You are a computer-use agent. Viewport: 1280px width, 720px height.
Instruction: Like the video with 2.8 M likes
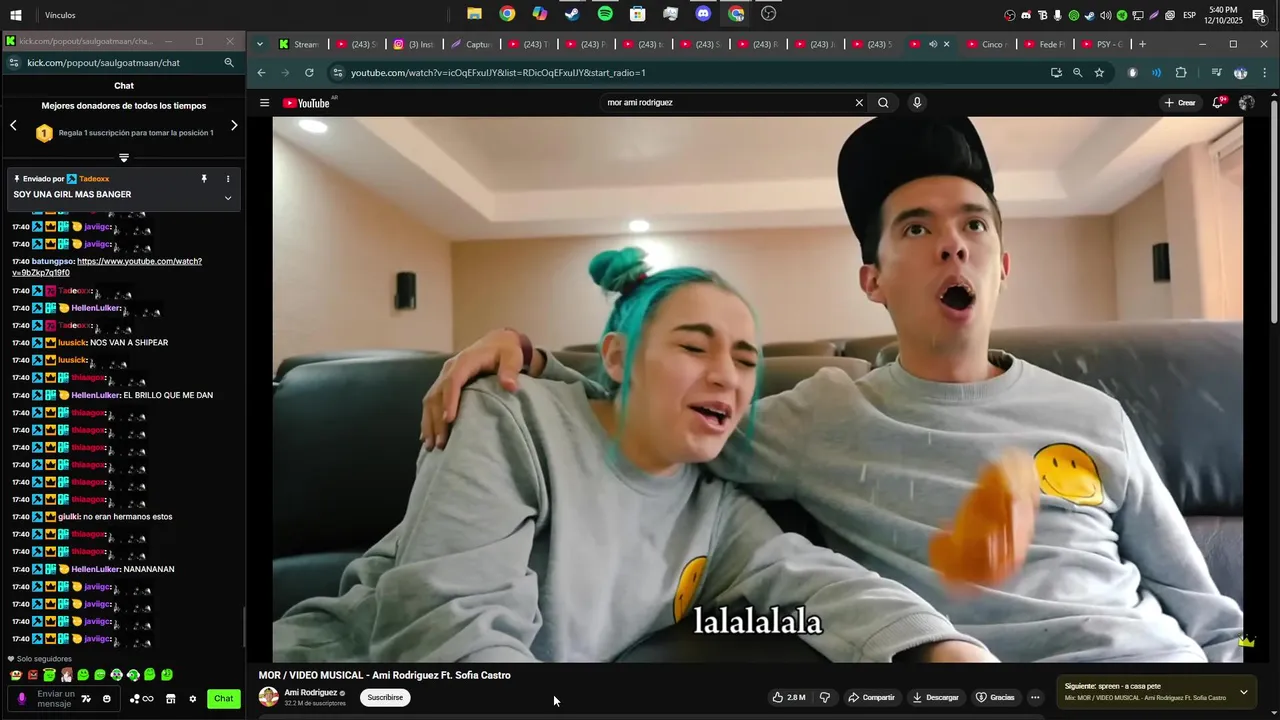point(789,697)
